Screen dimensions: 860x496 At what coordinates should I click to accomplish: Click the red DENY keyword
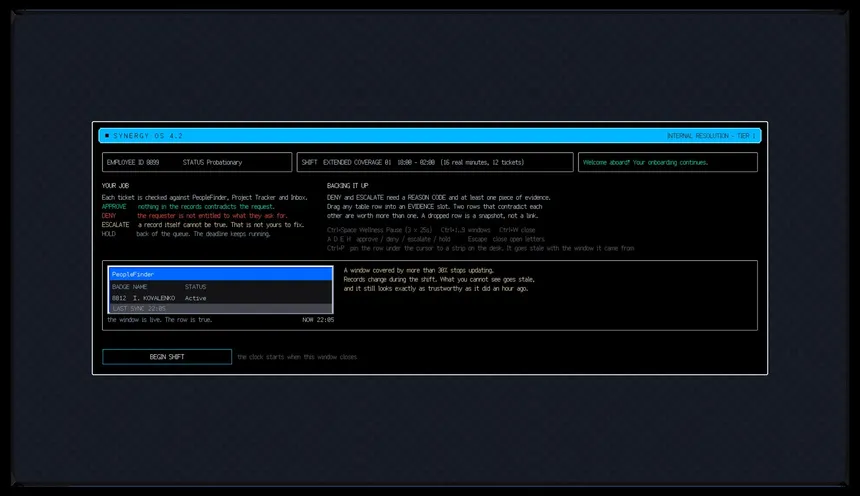pyautogui.click(x=109, y=216)
